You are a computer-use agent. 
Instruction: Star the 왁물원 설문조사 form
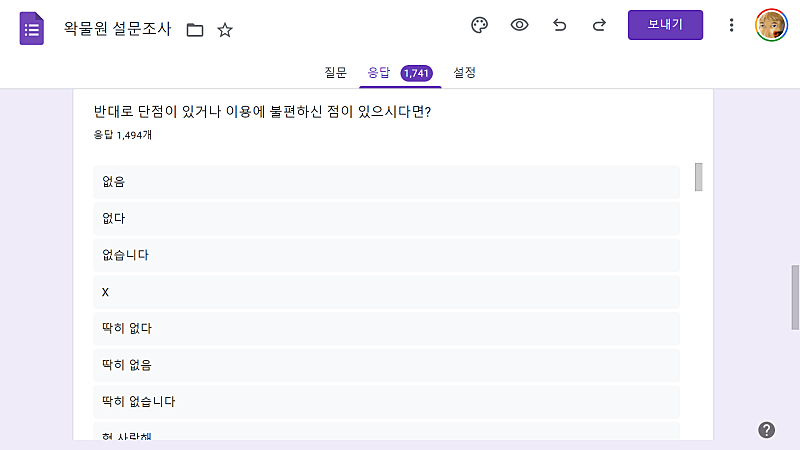point(225,30)
